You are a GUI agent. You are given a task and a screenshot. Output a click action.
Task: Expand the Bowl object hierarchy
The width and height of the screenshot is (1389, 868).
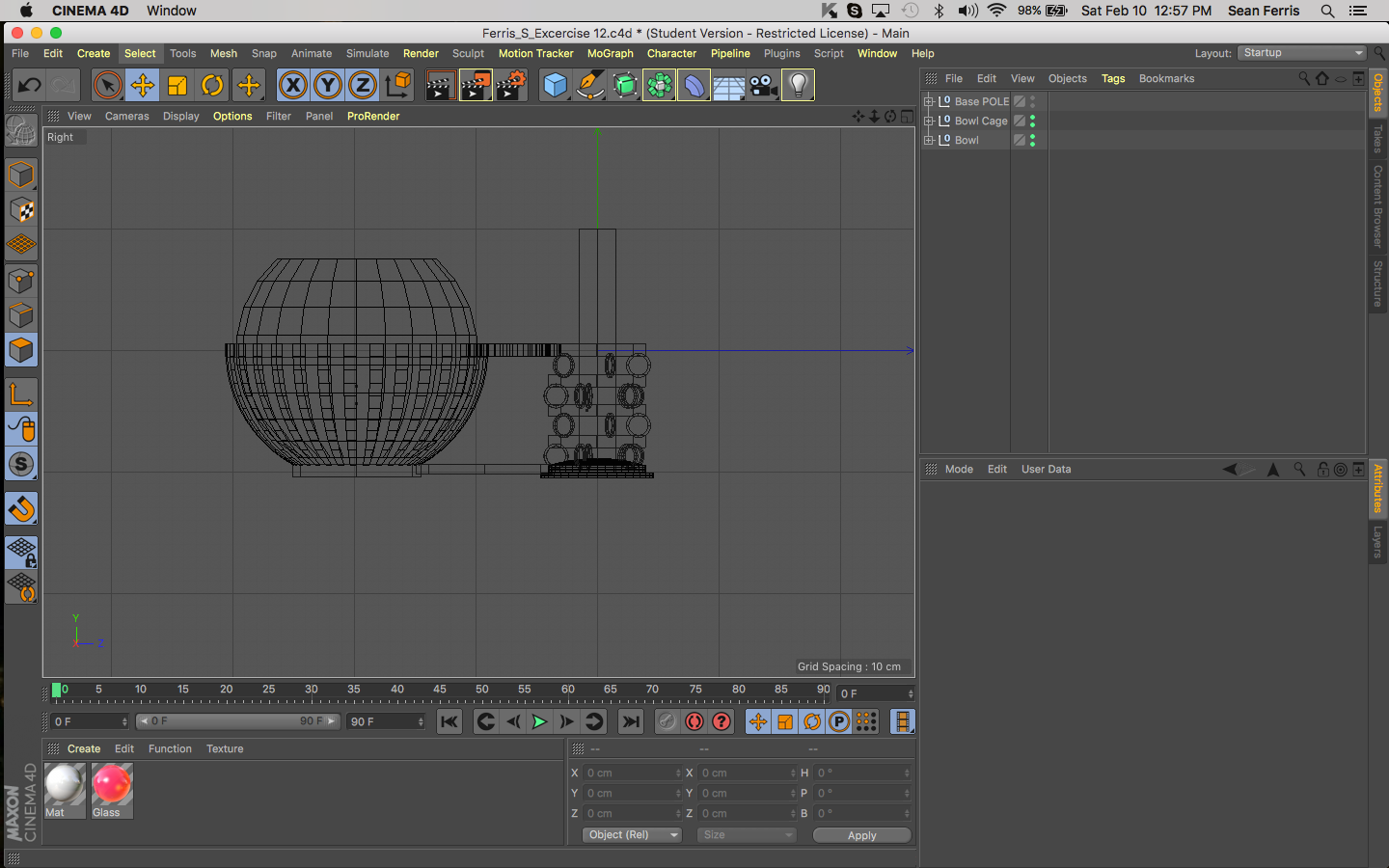[928, 140]
